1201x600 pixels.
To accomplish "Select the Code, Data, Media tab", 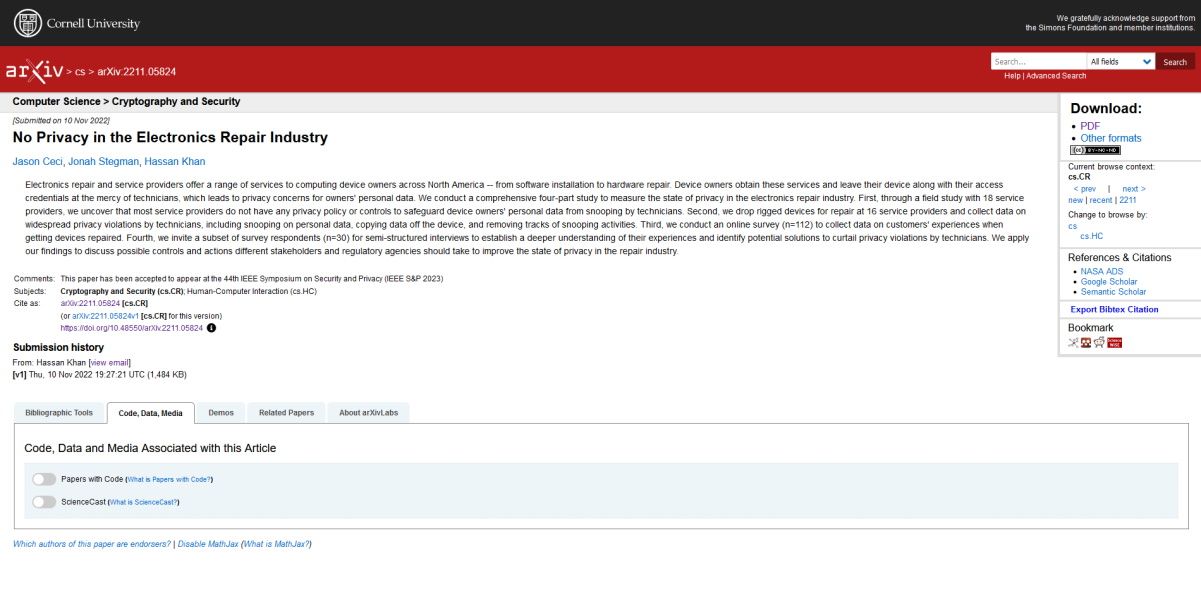I will coord(150,413).
